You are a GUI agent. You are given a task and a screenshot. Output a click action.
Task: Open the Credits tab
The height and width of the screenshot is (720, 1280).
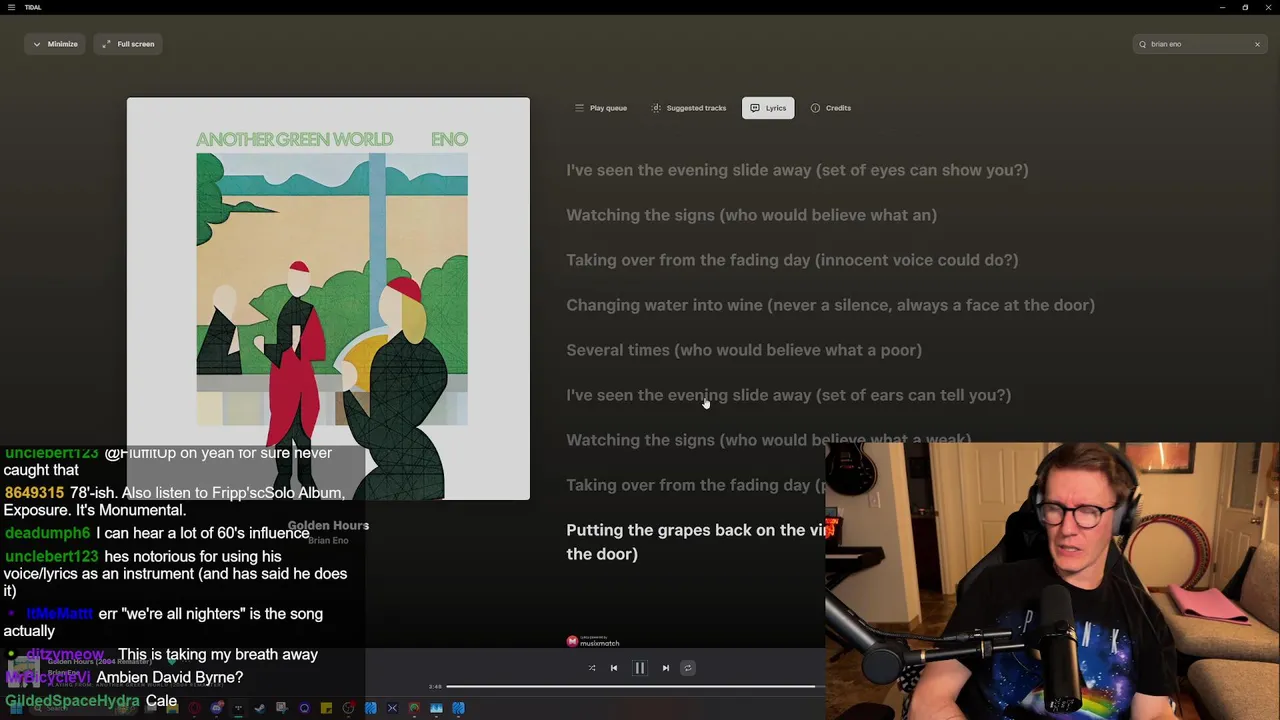coord(831,108)
